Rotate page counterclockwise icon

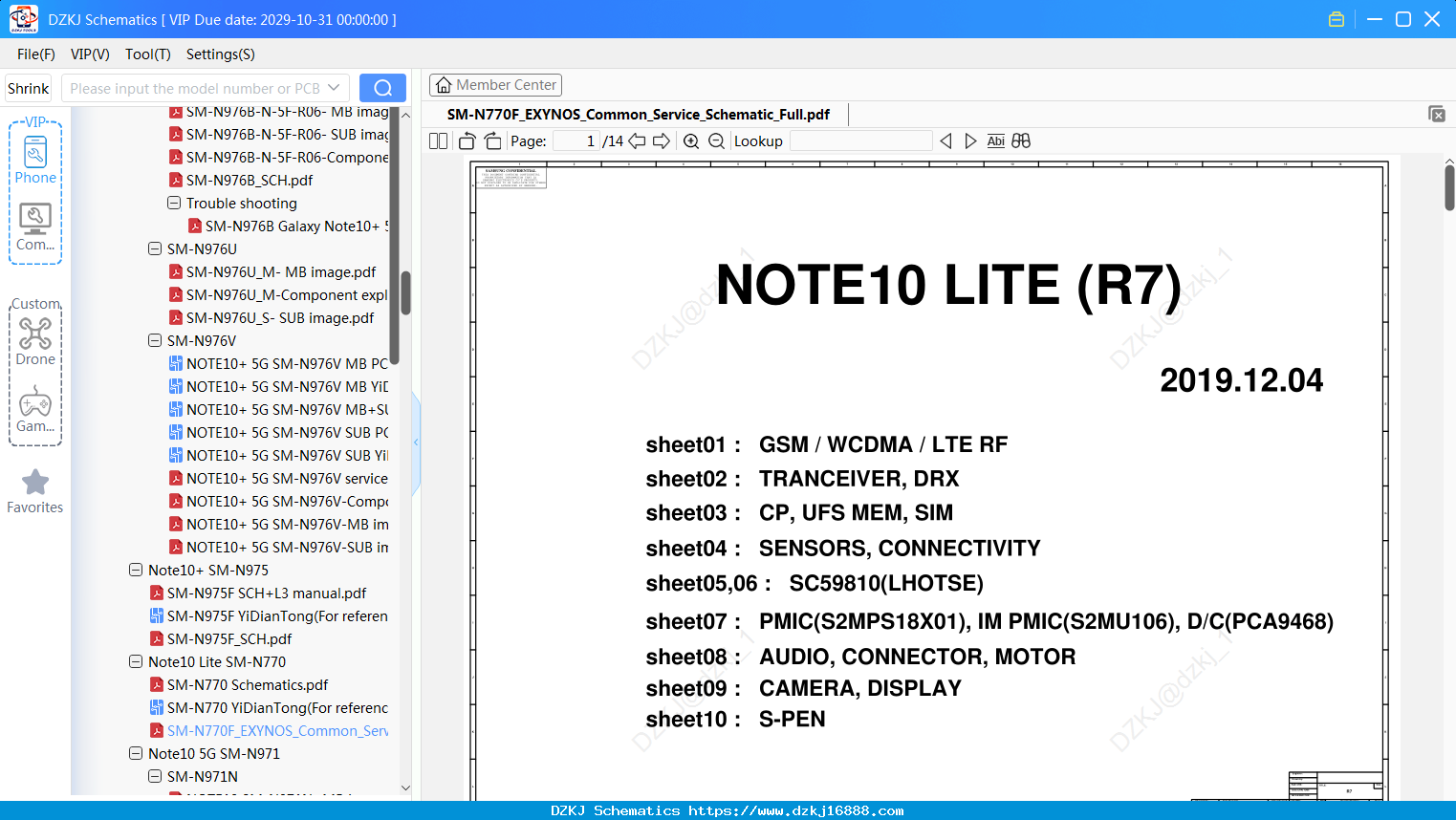[x=467, y=141]
